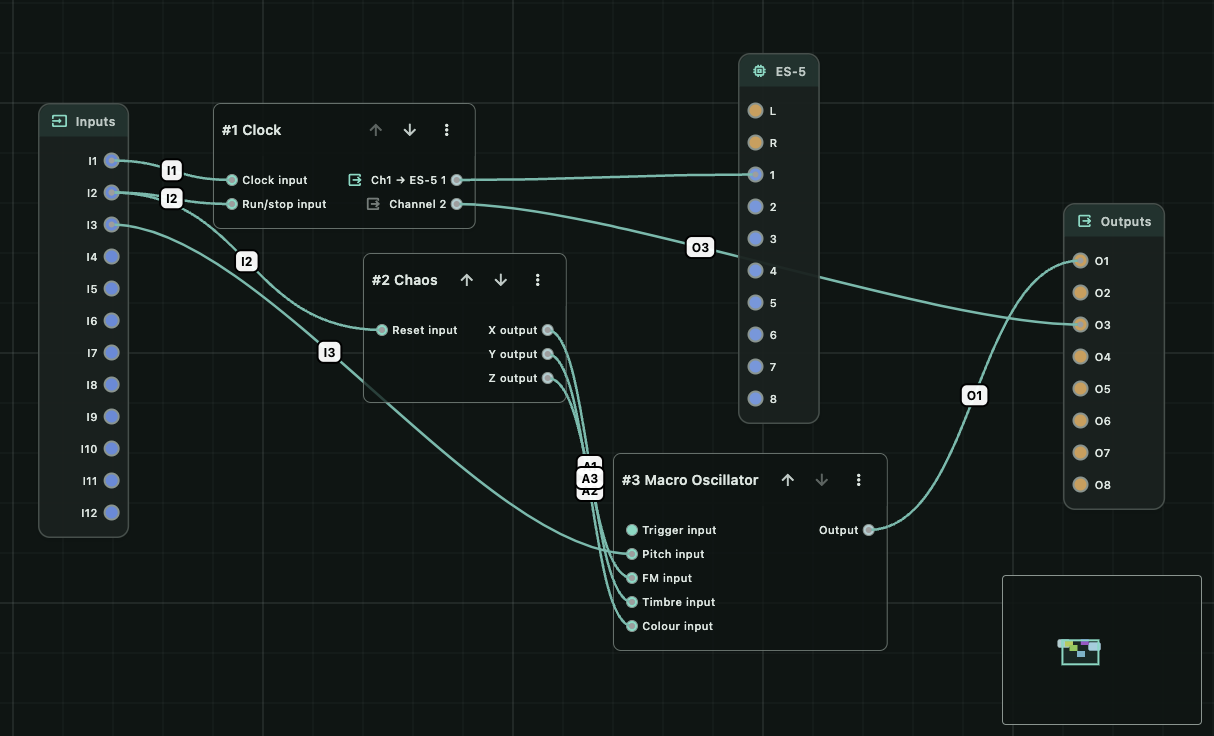The image size is (1214, 736).
Task: Click the orange O1 jack in Outputs panel
Action: (1080, 261)
